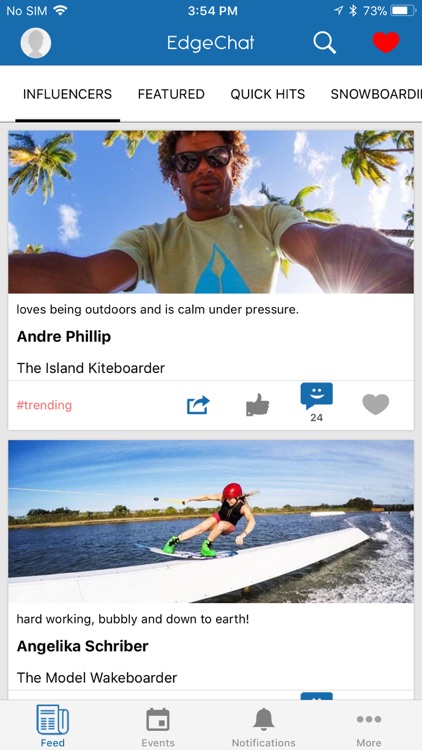Tap the search magnifier icon
The height and width of the screenshot is (750, 422).
tap(324, 43)
